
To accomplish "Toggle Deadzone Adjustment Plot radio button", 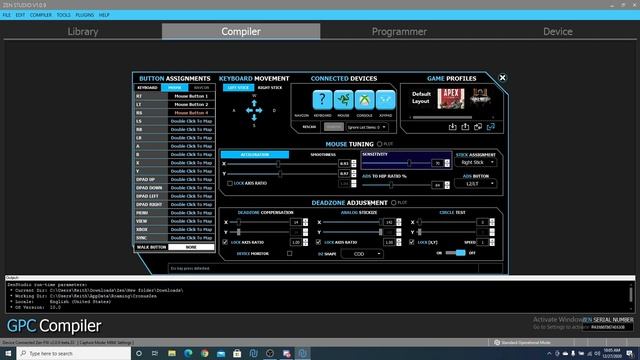I will [393, 202].
